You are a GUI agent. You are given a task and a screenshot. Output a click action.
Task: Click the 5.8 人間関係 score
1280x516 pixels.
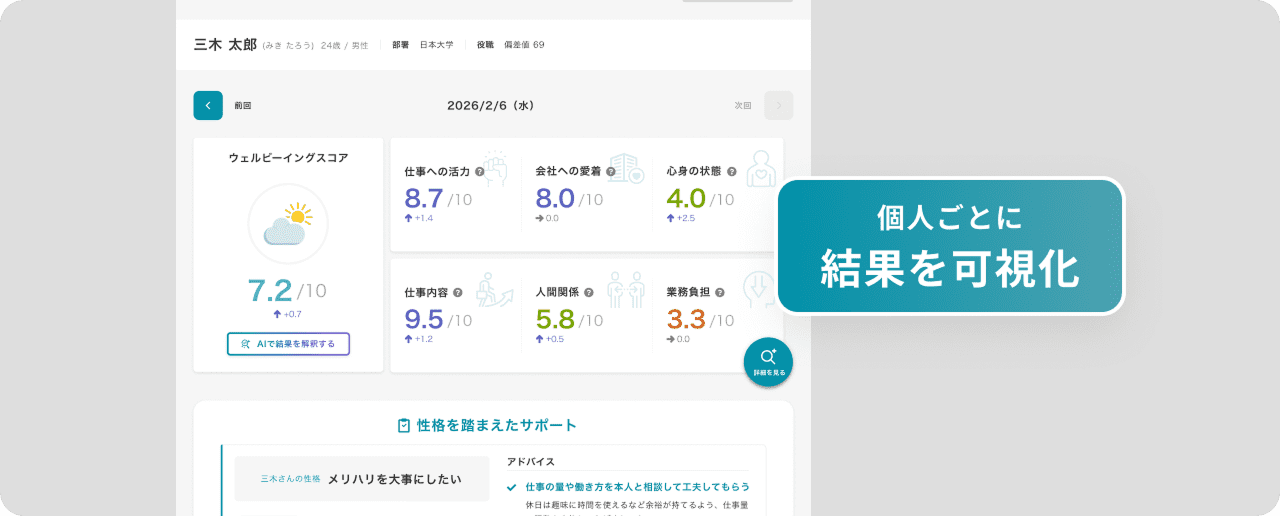(555, 320)
